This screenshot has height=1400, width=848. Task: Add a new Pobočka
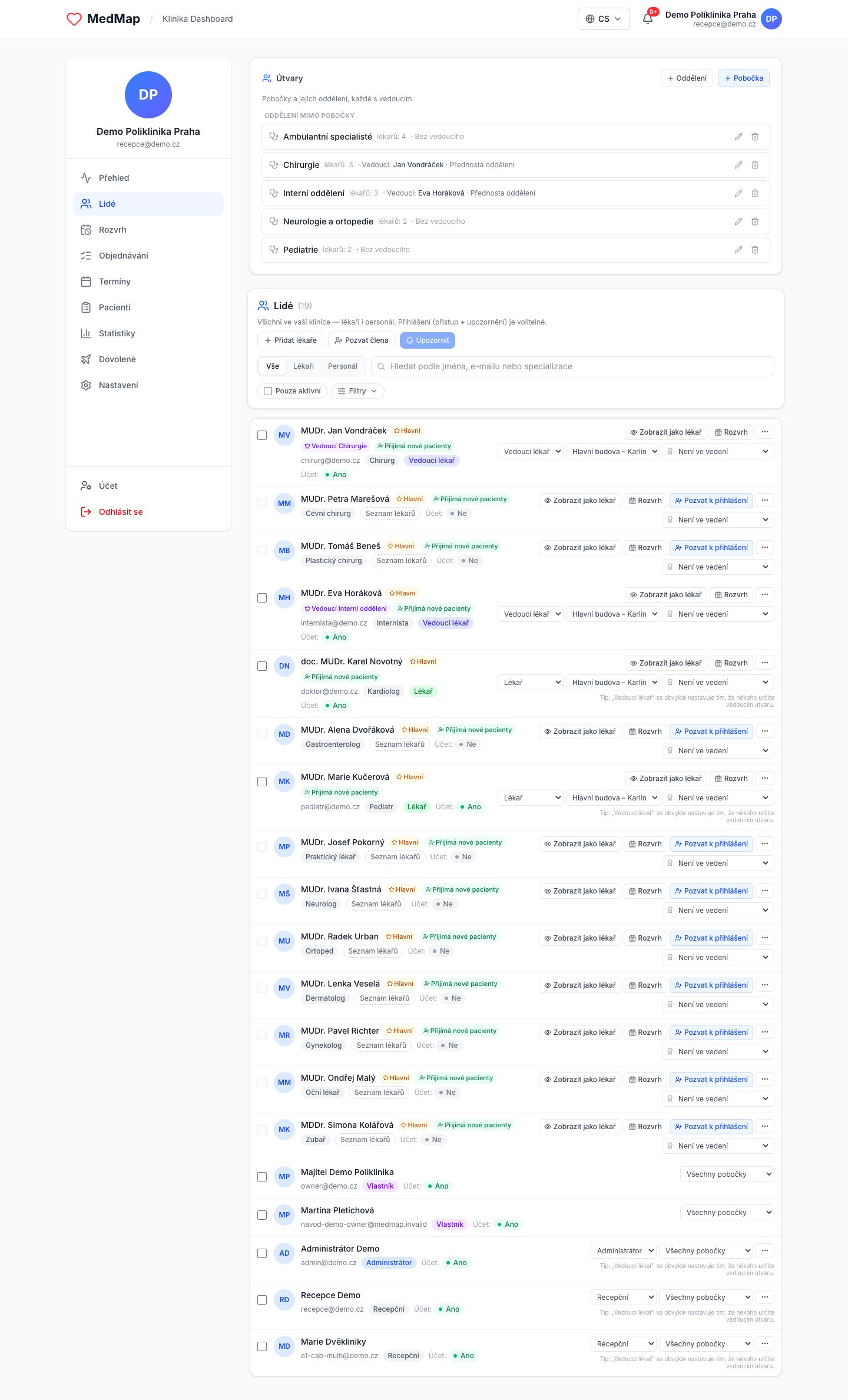[743, 78]
